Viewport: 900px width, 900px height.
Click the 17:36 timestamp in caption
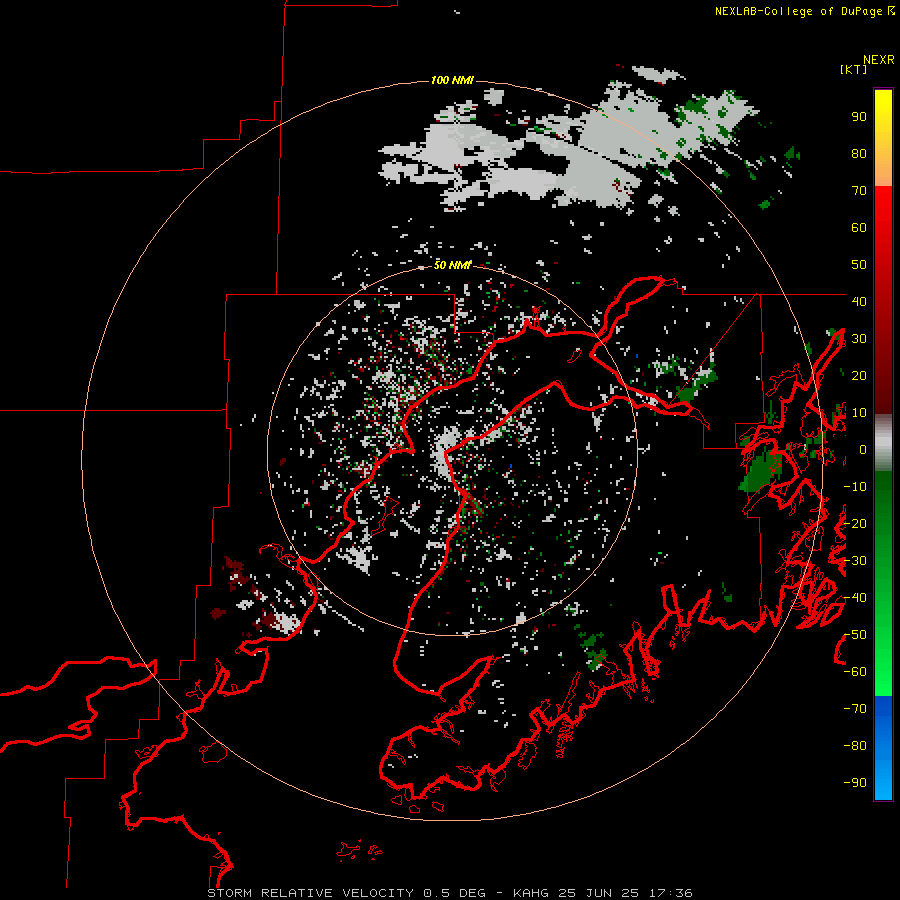point(670,893)
